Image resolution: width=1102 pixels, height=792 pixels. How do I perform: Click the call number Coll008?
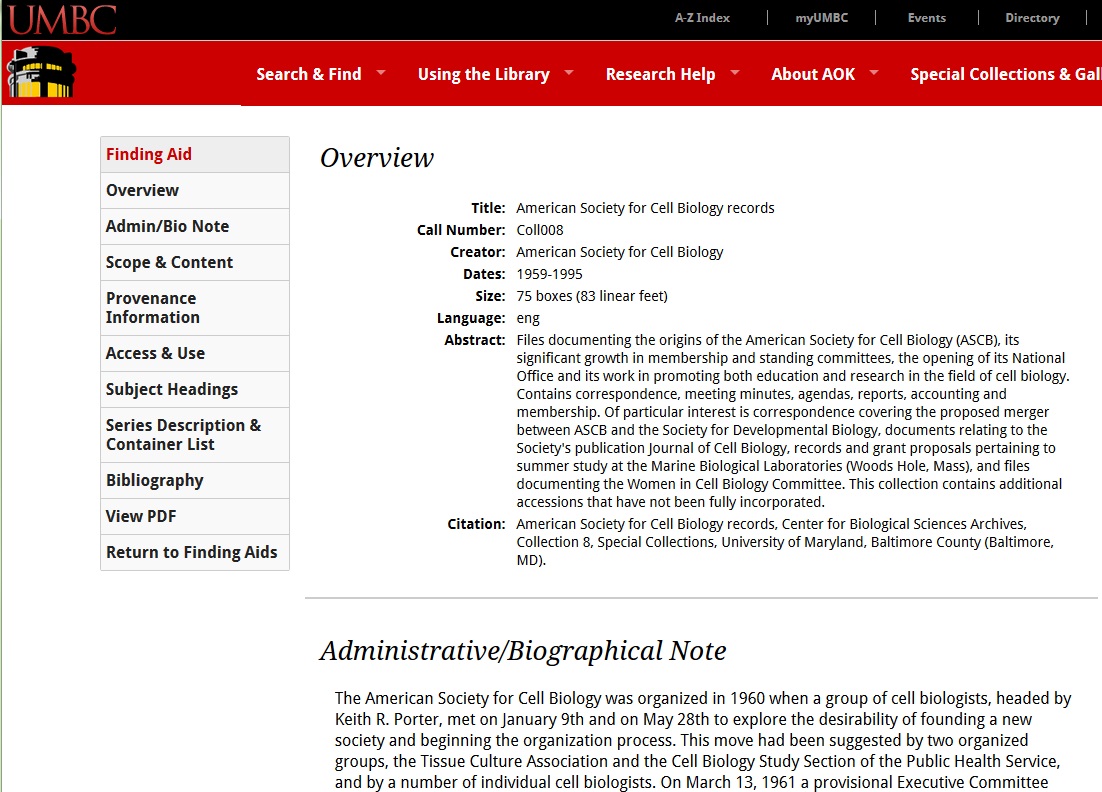[540, 230]
